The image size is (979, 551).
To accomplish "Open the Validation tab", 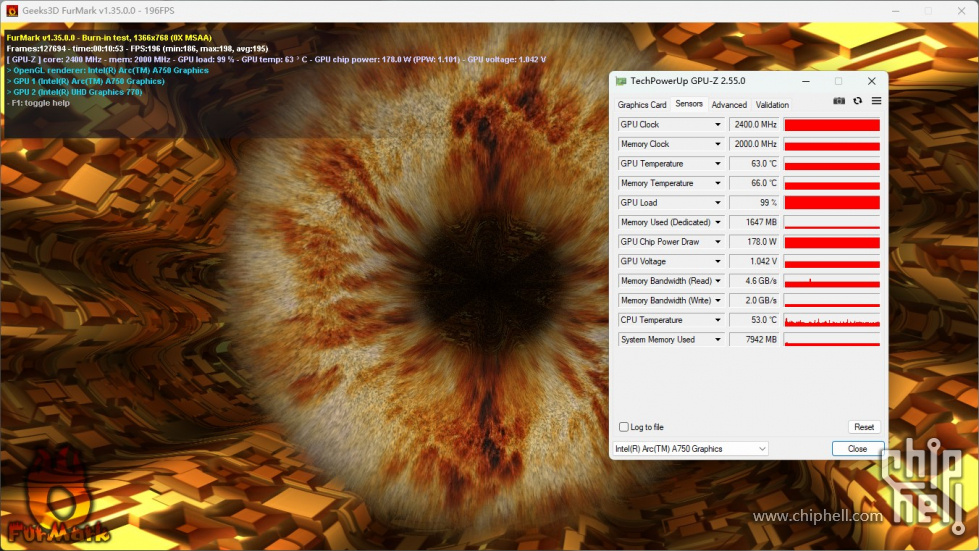I will (772, 105).
